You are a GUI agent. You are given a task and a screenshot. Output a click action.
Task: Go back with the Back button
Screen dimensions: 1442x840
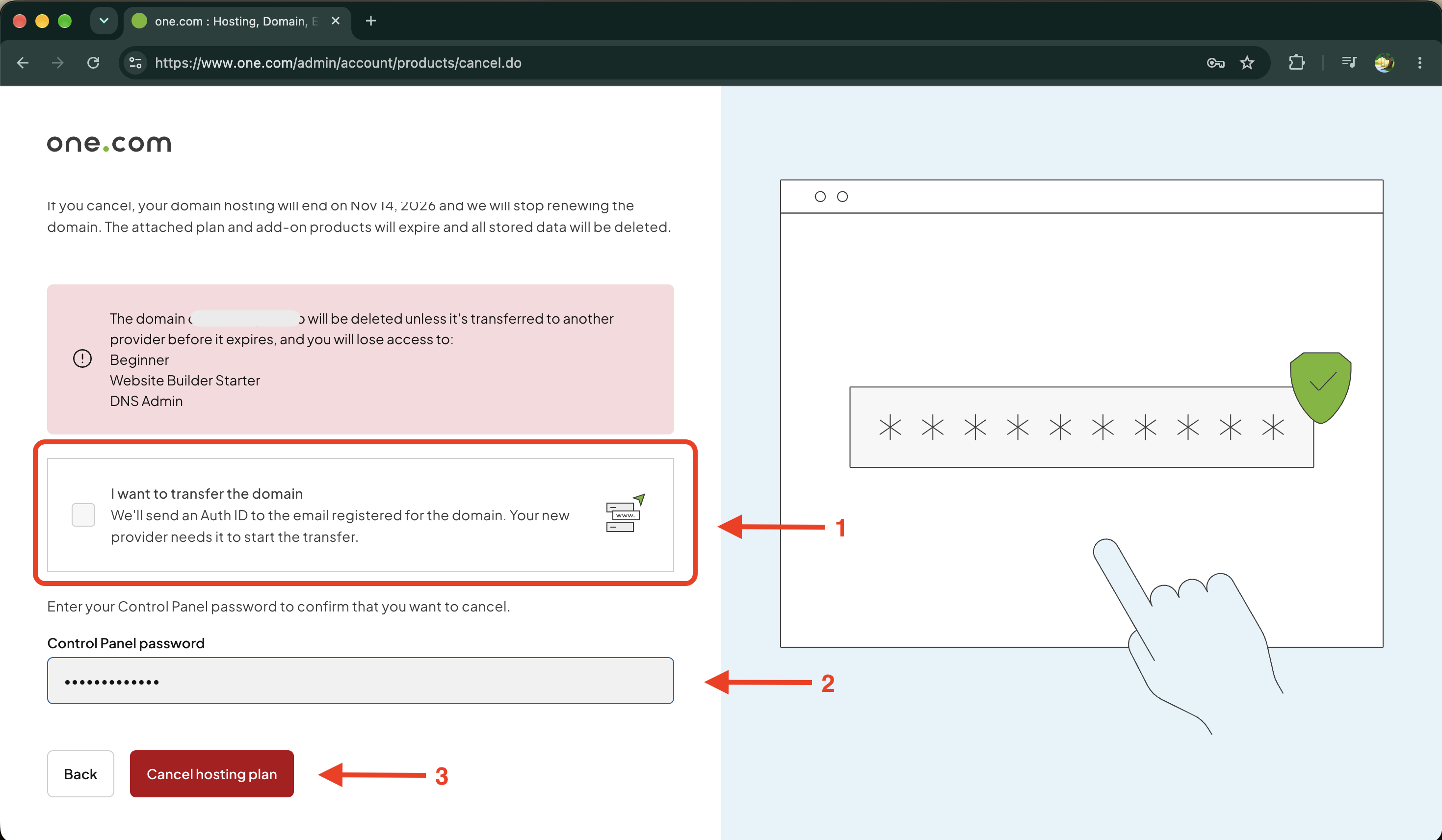[x=80, y=774]
